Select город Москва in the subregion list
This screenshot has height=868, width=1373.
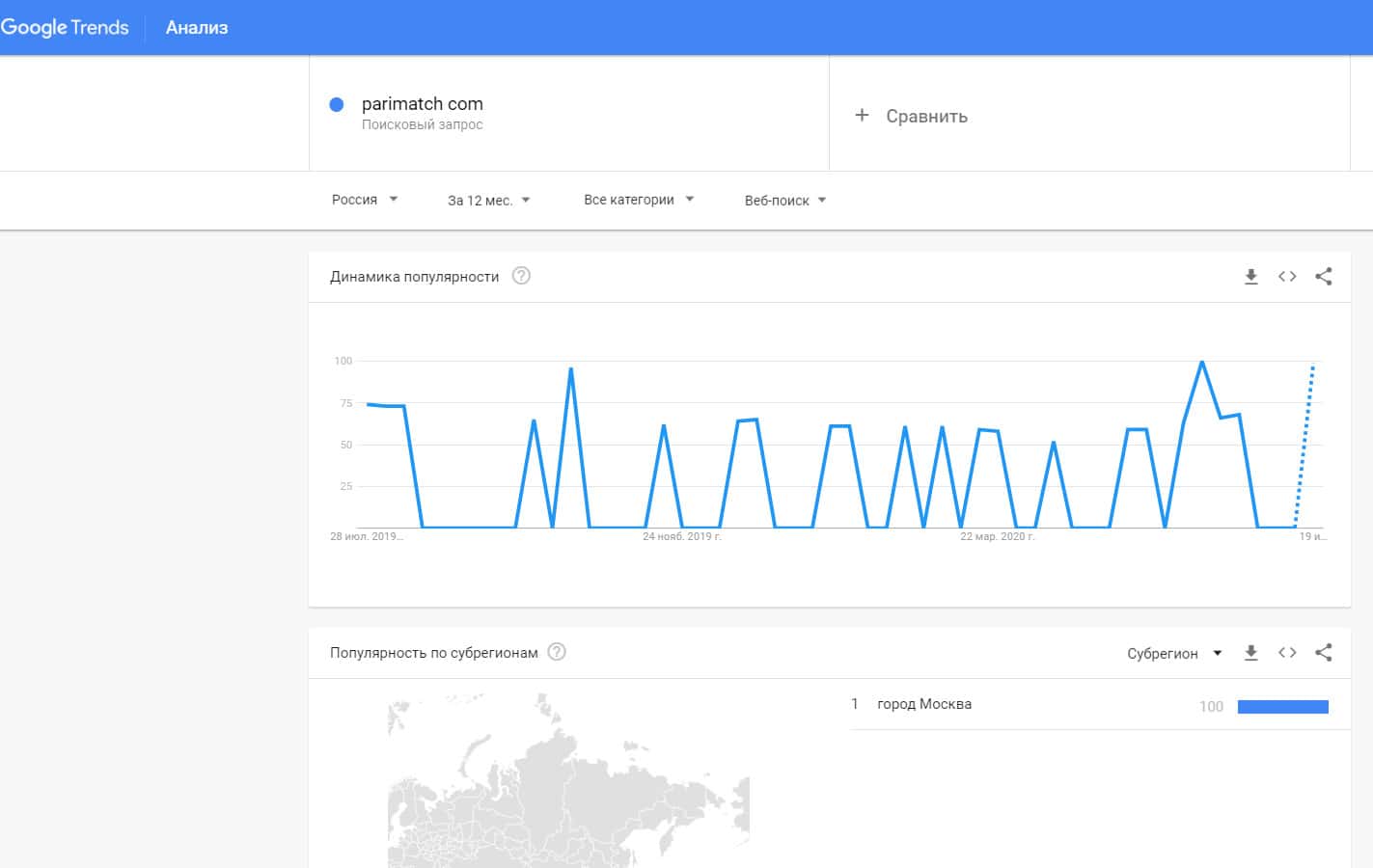pyautogui.click(x=923, y=704)
